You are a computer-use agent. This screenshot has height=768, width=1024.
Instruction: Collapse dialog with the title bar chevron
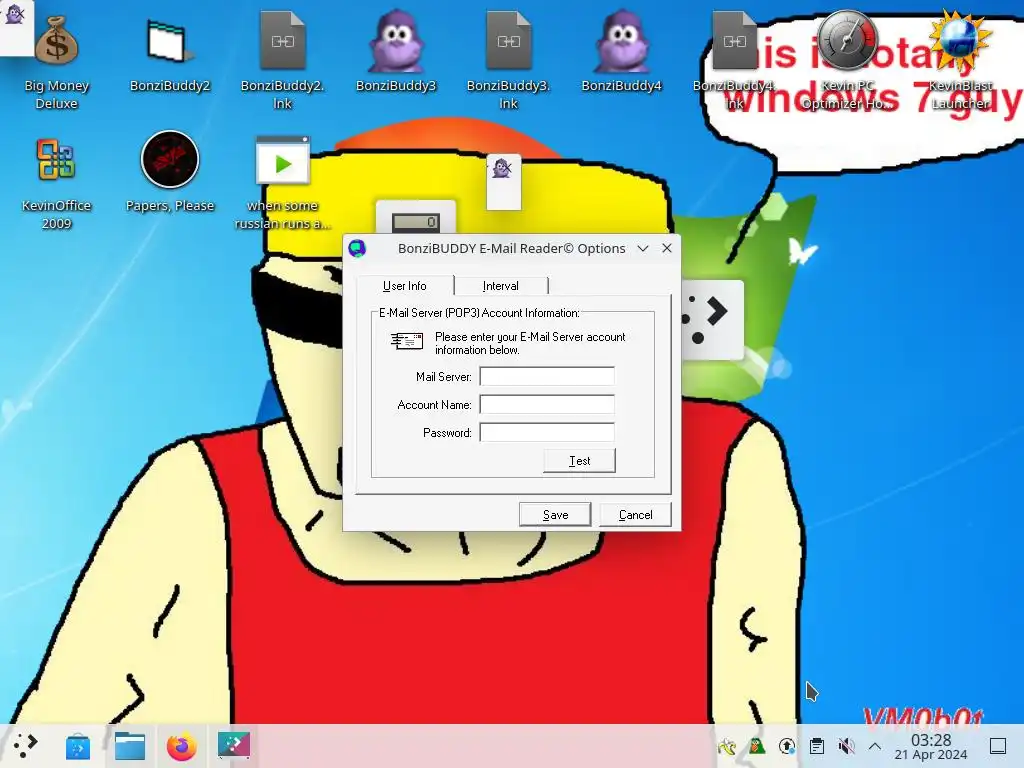[x=643, y=248]
